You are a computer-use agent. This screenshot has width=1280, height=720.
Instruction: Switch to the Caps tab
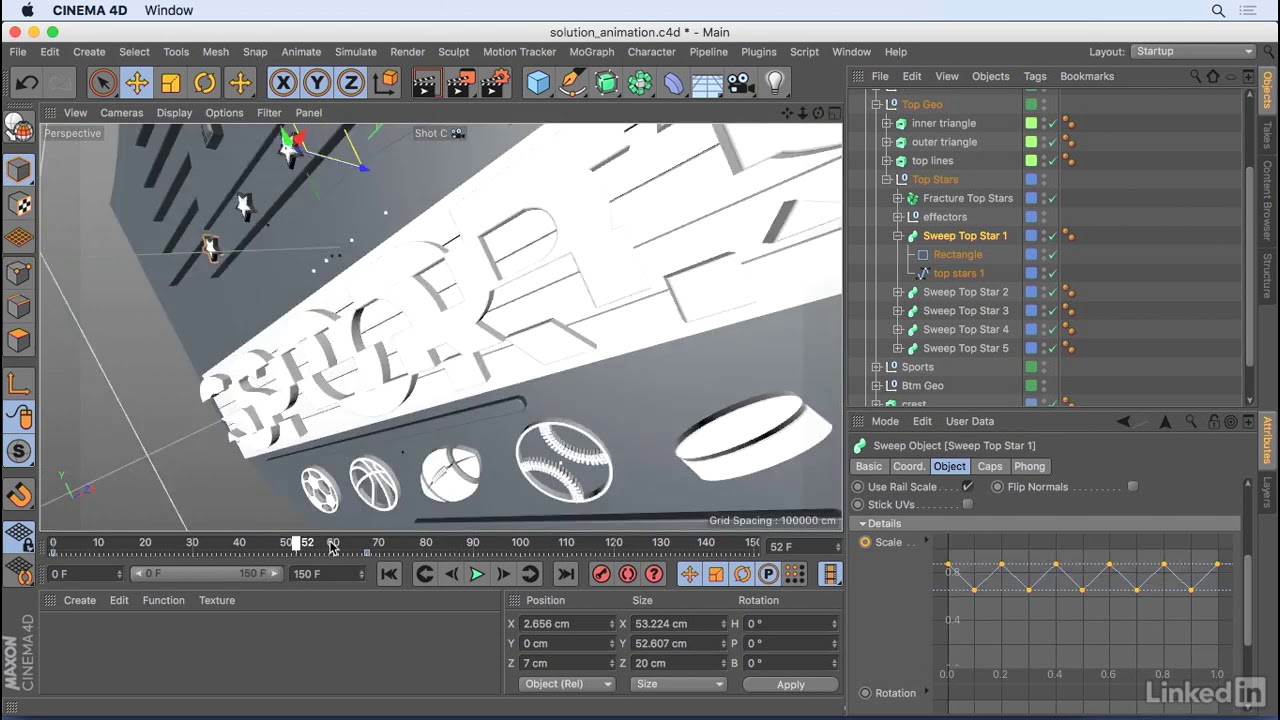990,466
